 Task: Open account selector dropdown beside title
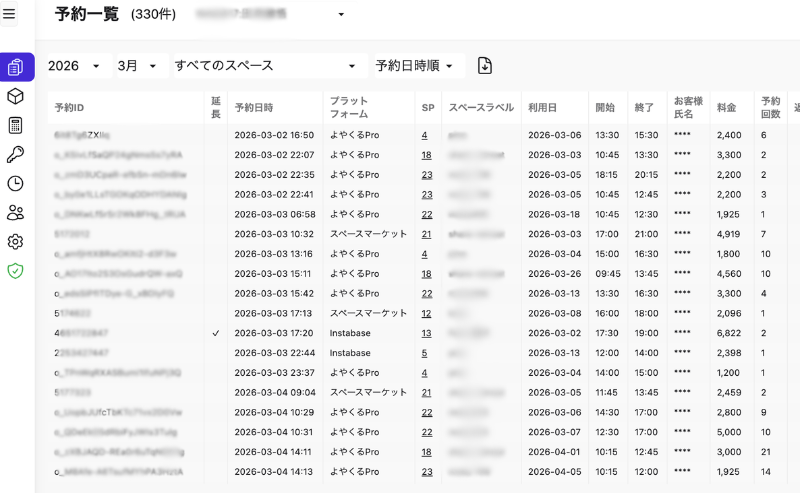[x=340, y=15]
